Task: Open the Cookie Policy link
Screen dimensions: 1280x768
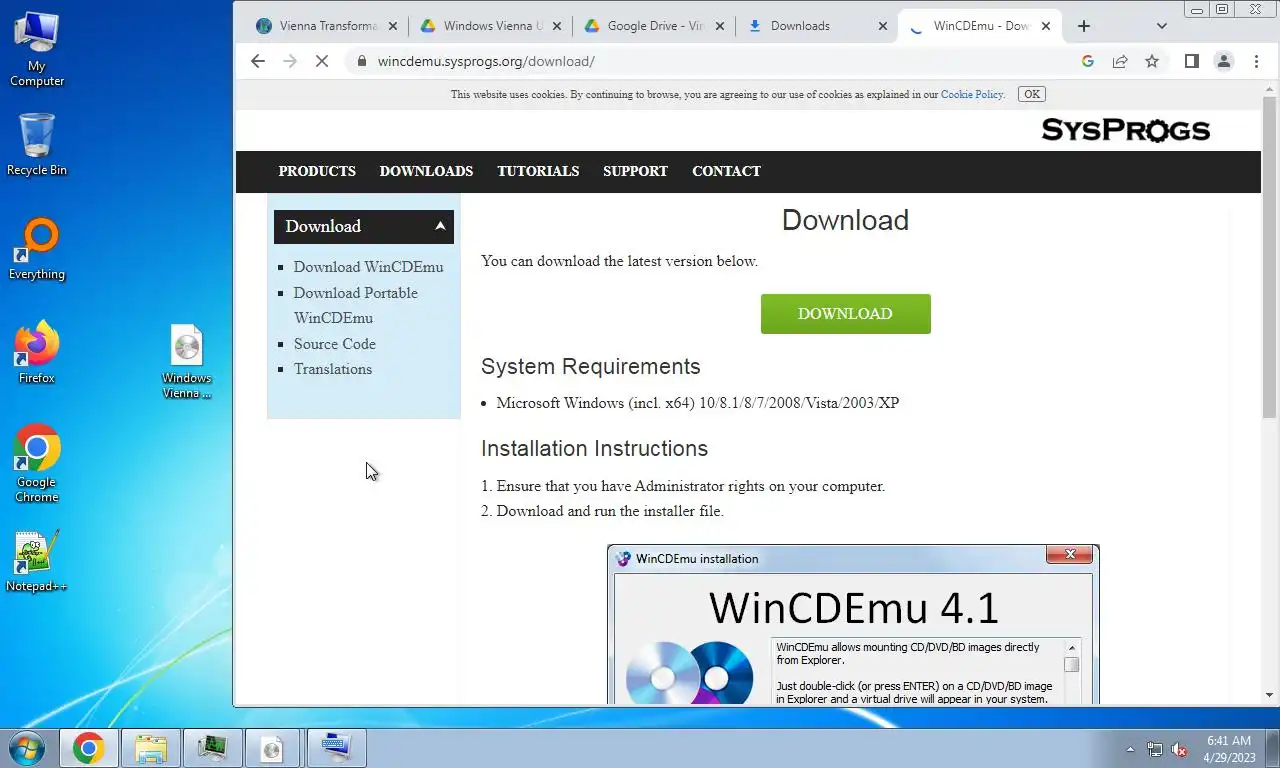Action: (x=971, y=94)
